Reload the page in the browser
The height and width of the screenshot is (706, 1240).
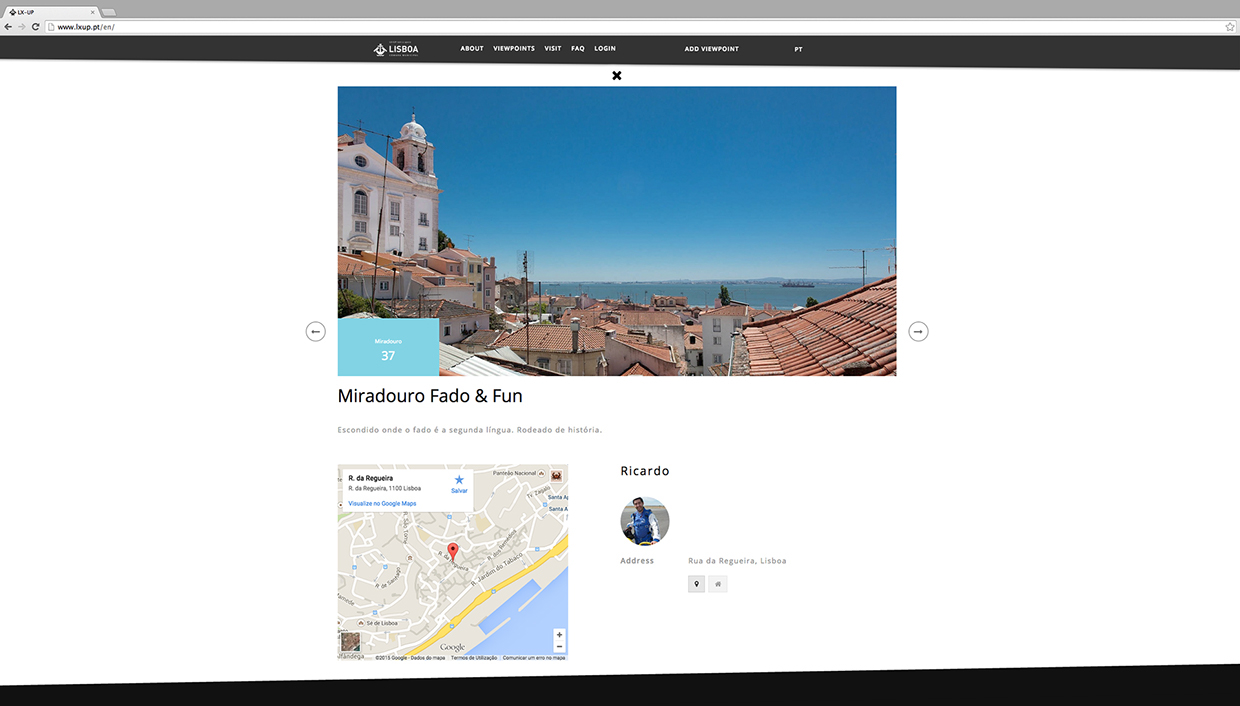click(x=36, y=27)
